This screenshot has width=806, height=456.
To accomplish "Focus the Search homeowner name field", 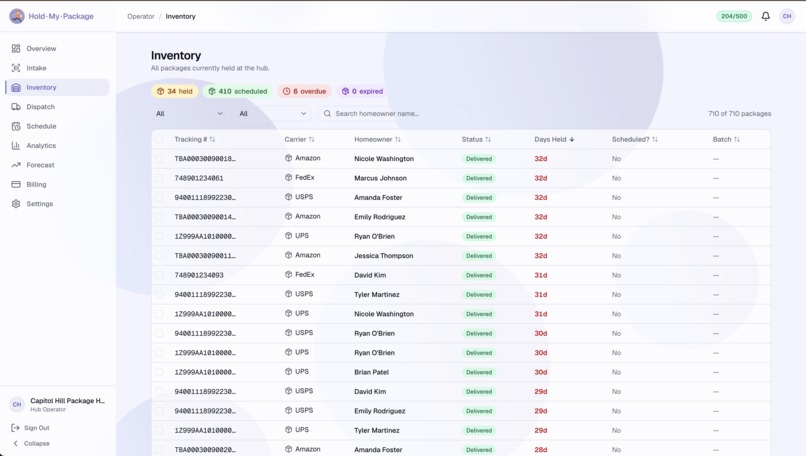I will click(x=395, y=114).
